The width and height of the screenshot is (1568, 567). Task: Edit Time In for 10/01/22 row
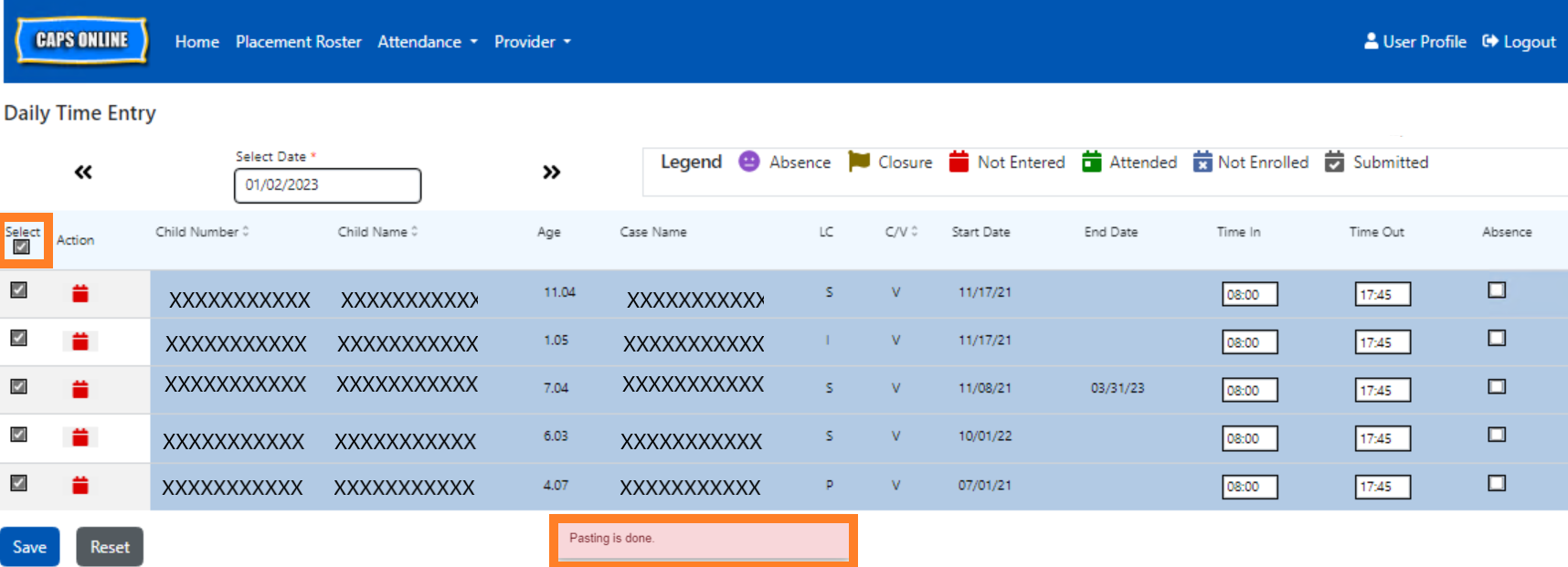tap(1250, 438)
